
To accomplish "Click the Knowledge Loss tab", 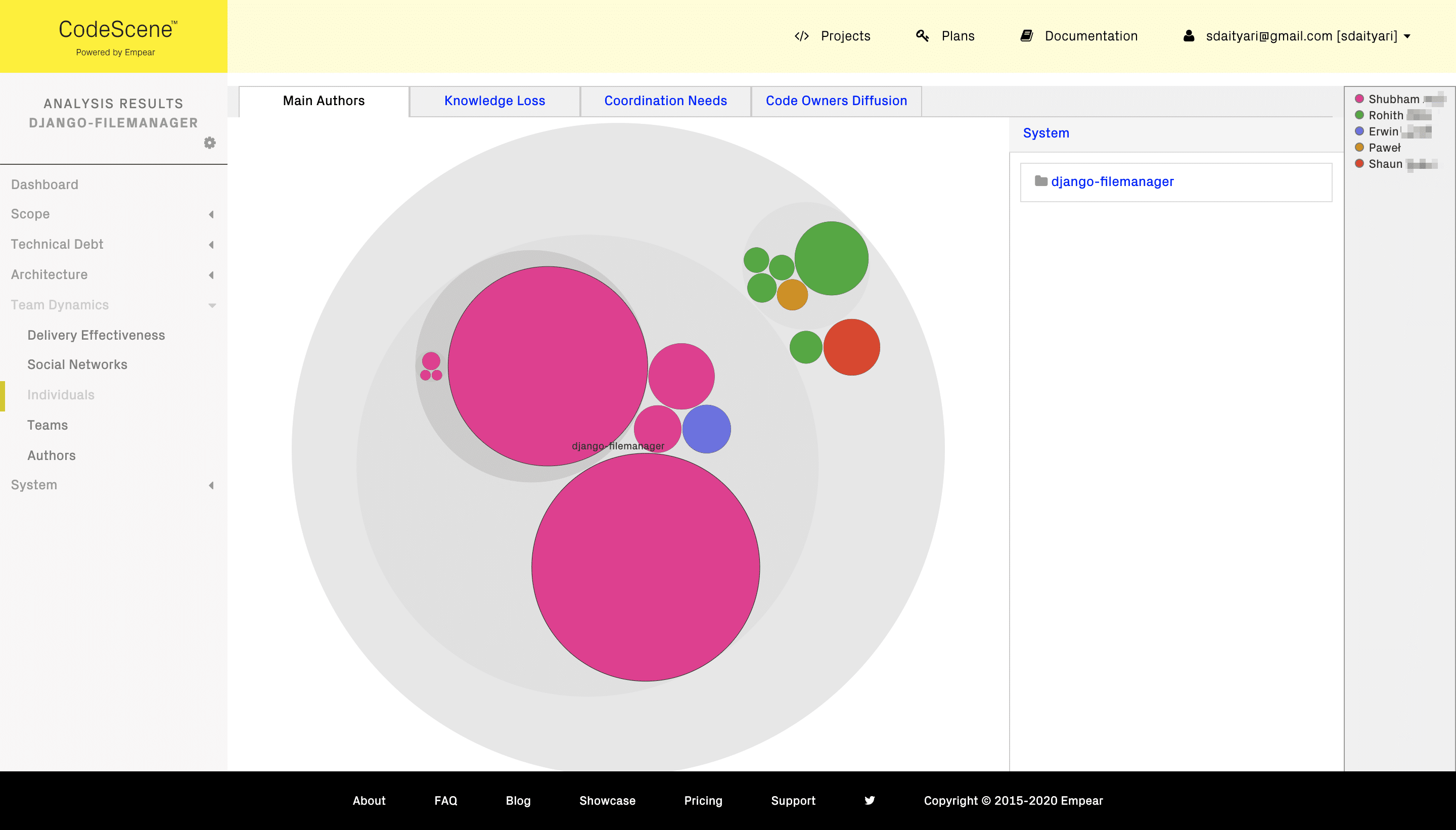I will pyautogui.click(x=494, y=100).
